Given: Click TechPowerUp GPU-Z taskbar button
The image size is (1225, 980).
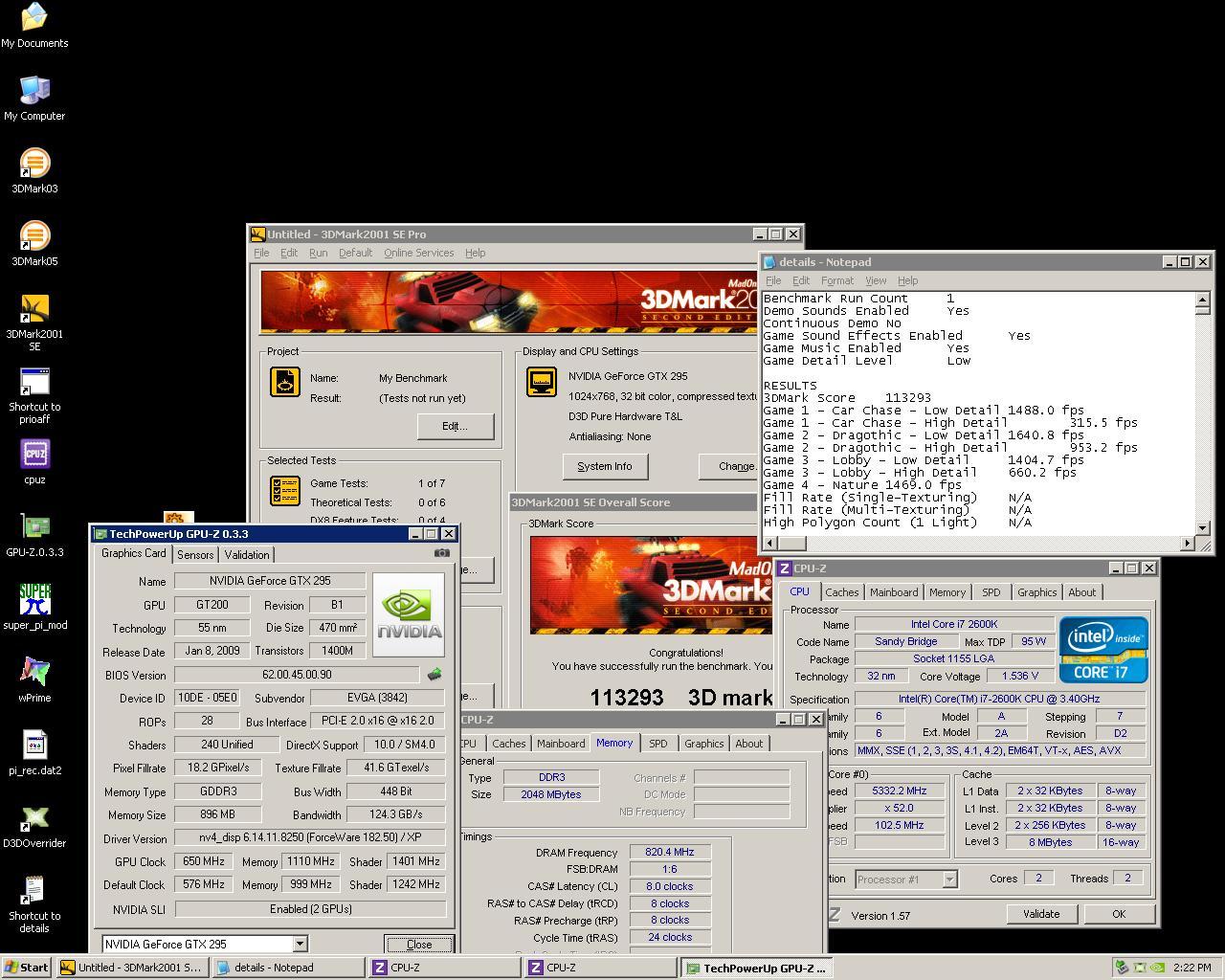Looking at the screenshot, I should pyautogui.click(x=757, y=968).
